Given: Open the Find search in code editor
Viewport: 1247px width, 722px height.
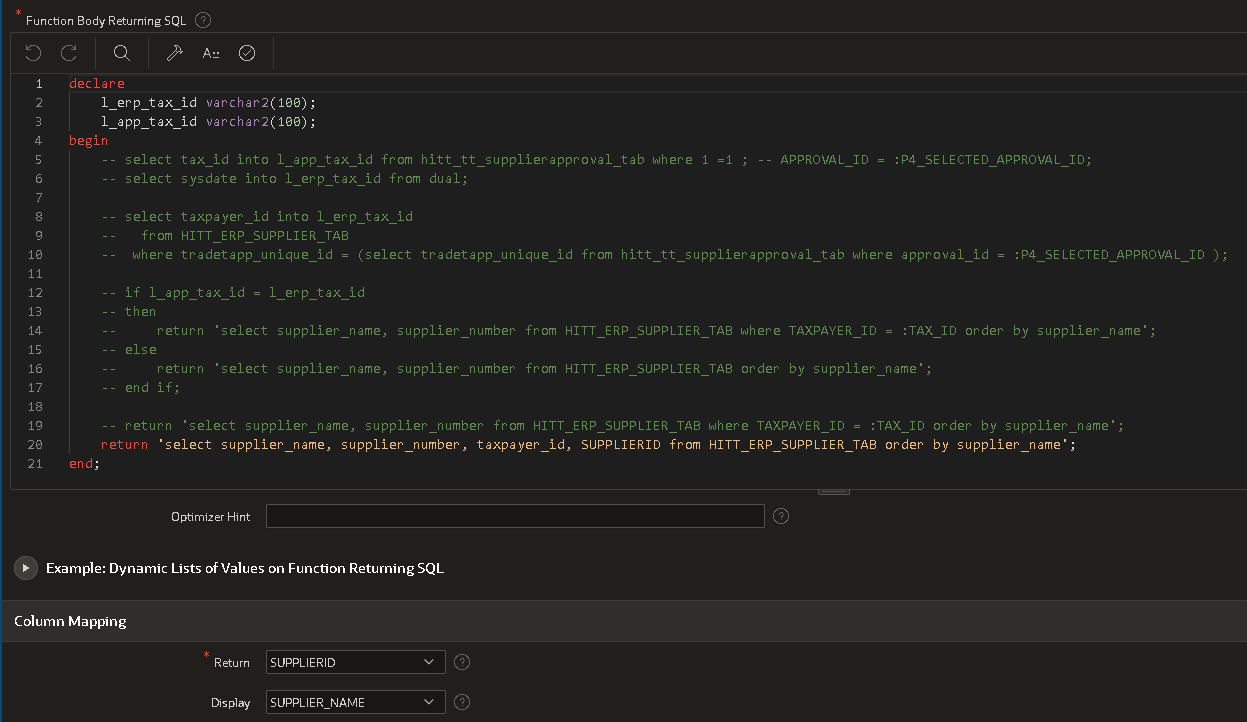Looking at the screenshot, I should 122,53.
